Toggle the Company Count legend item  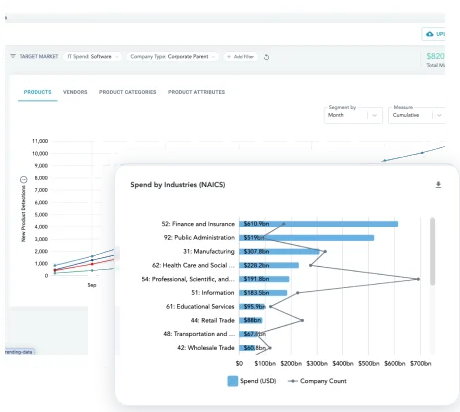(x=317, y=381)
